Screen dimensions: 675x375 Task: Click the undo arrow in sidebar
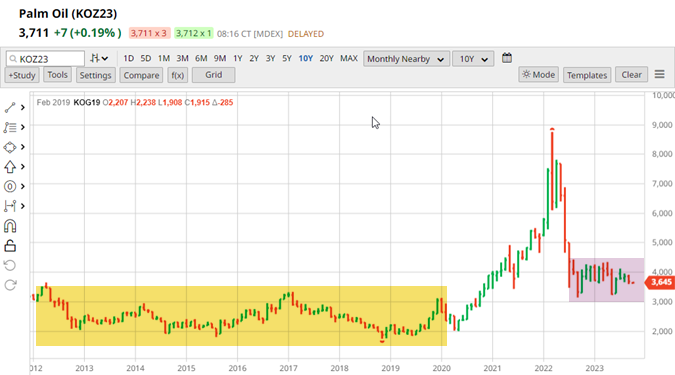pos(10,265)
